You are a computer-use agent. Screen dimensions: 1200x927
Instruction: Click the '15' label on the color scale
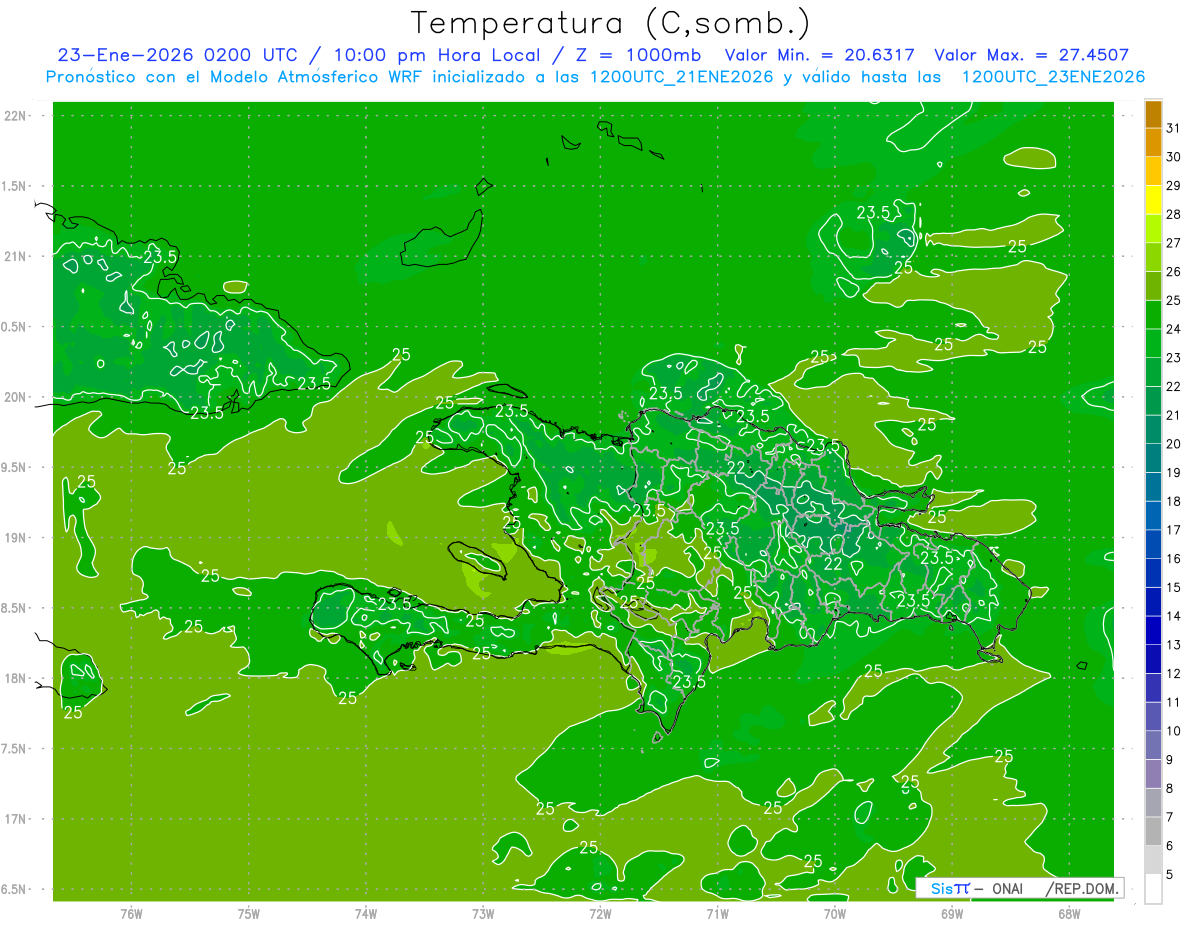tap(1174, 588)
